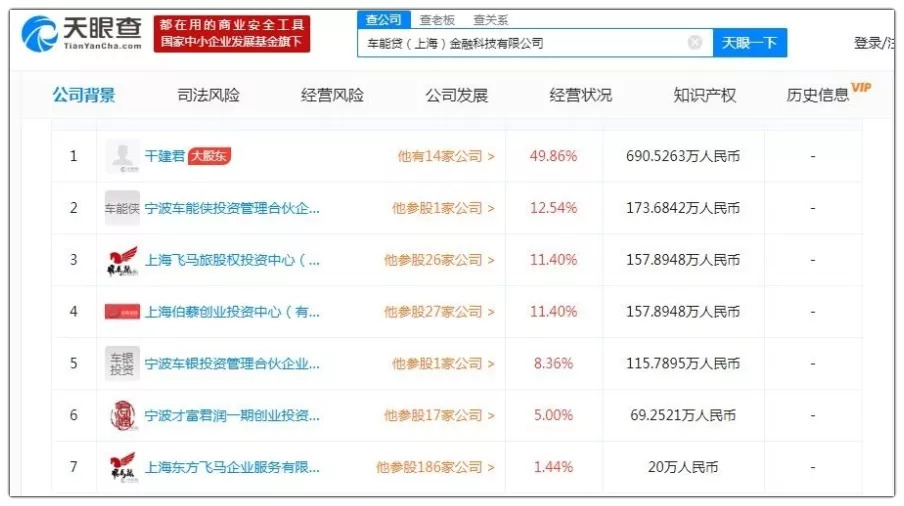Click 690.5263万人民币 amount cell
The height and width of the screenshot is (506, 904).
pyautogui.click(x=683, y=156)
